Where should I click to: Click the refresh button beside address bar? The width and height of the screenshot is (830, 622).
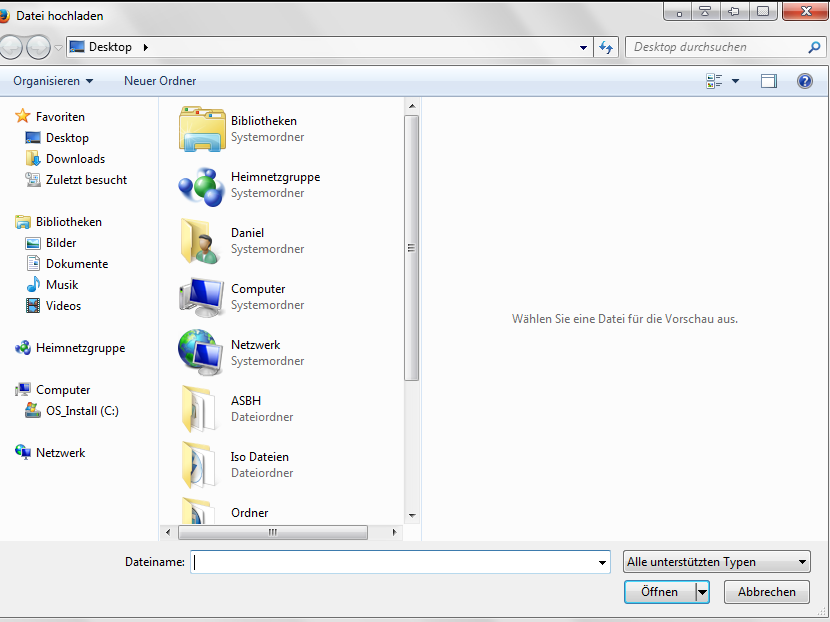click(x=606, y=47)
